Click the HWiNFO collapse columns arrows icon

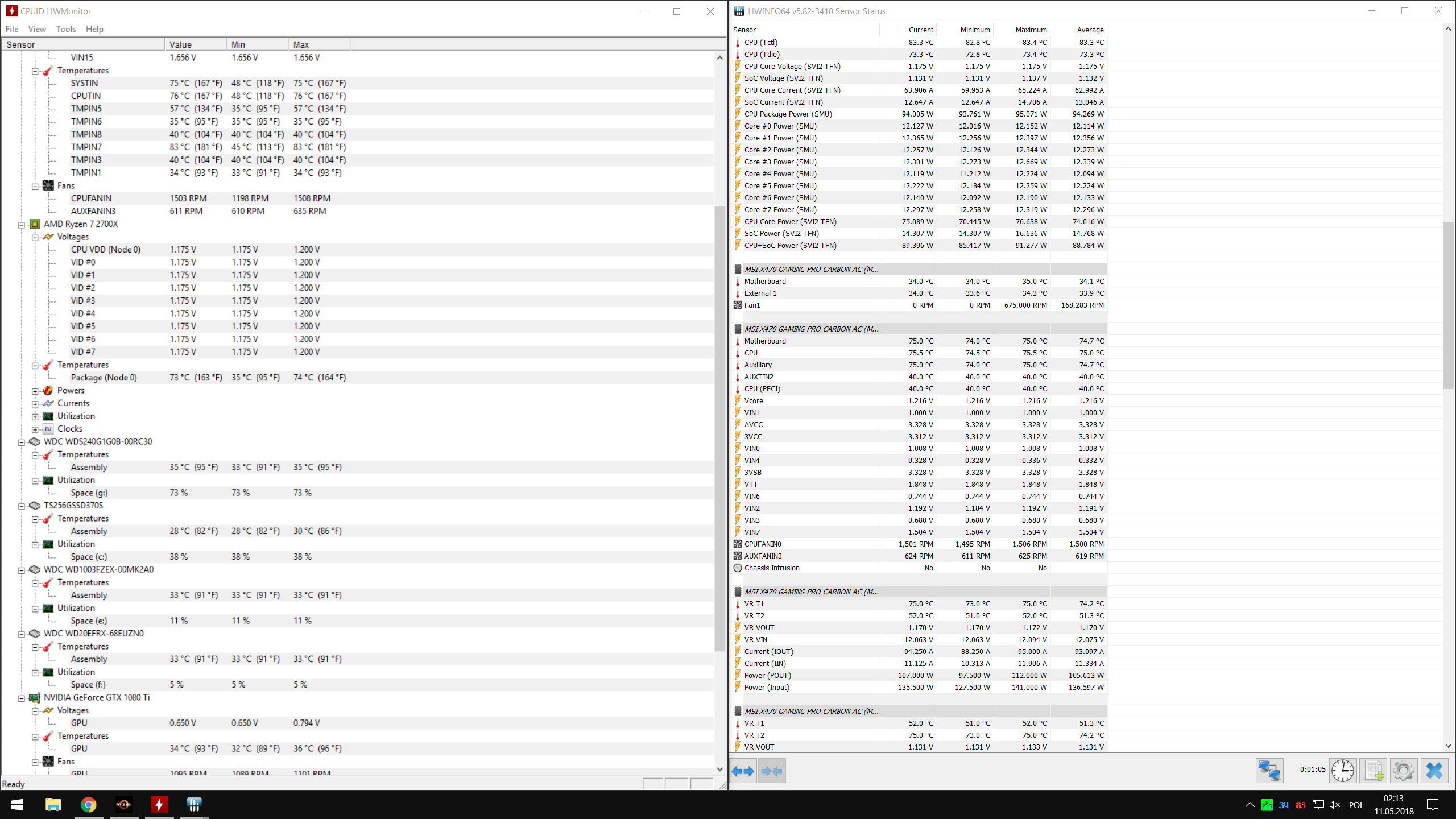tap(772, 771)
